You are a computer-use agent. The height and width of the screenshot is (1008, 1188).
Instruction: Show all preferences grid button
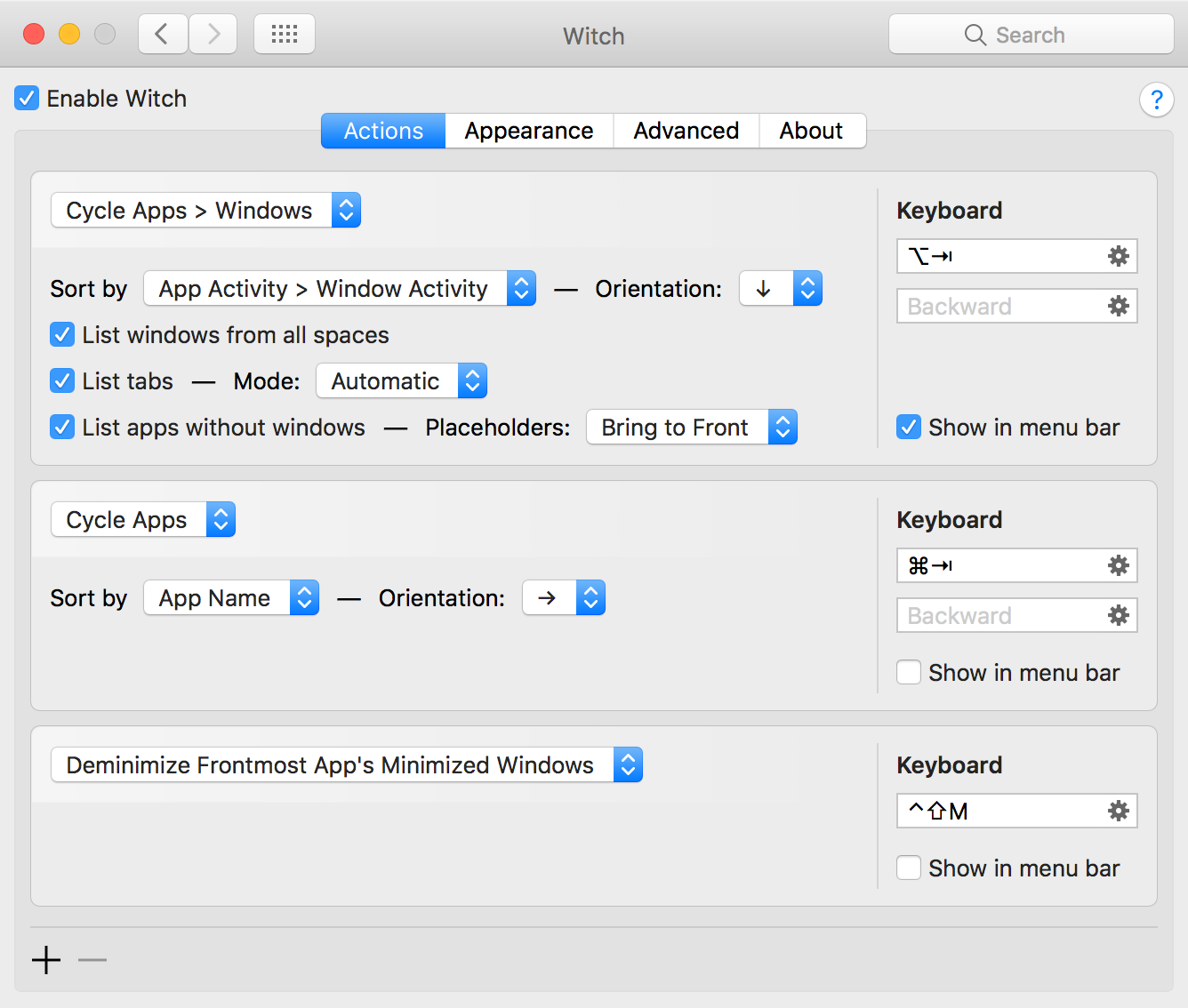click(285, 35)
